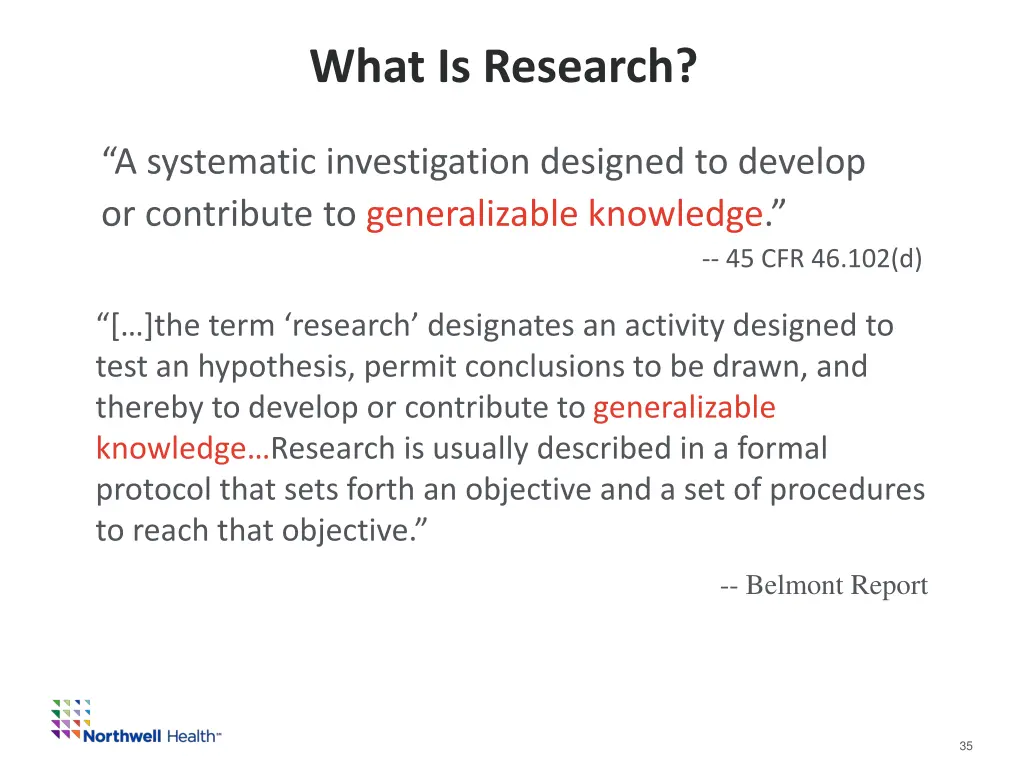Click the title What Is Research?

pyautogui.click(x=504, y=66)
